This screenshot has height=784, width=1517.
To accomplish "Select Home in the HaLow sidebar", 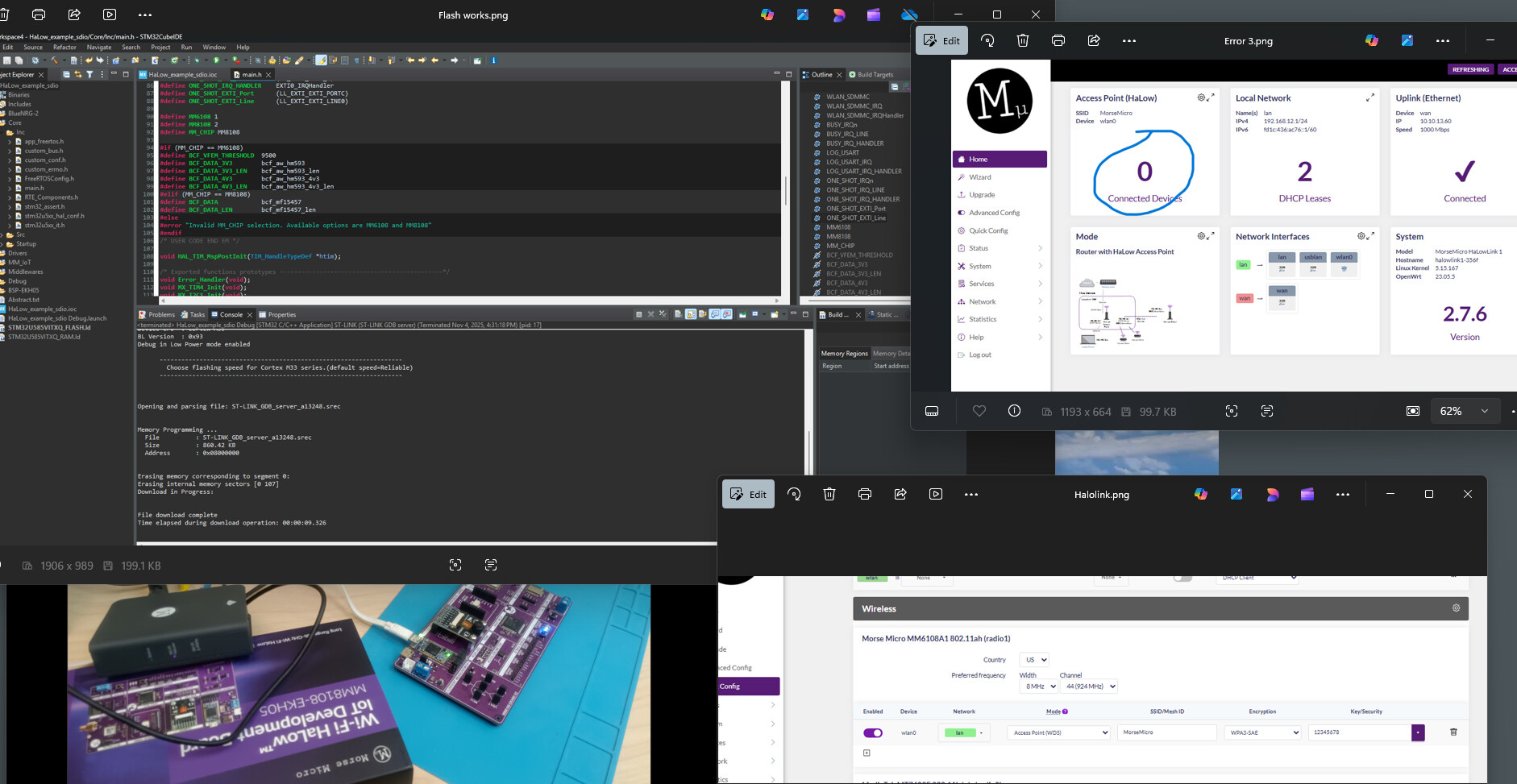I will click(1000, 160).
